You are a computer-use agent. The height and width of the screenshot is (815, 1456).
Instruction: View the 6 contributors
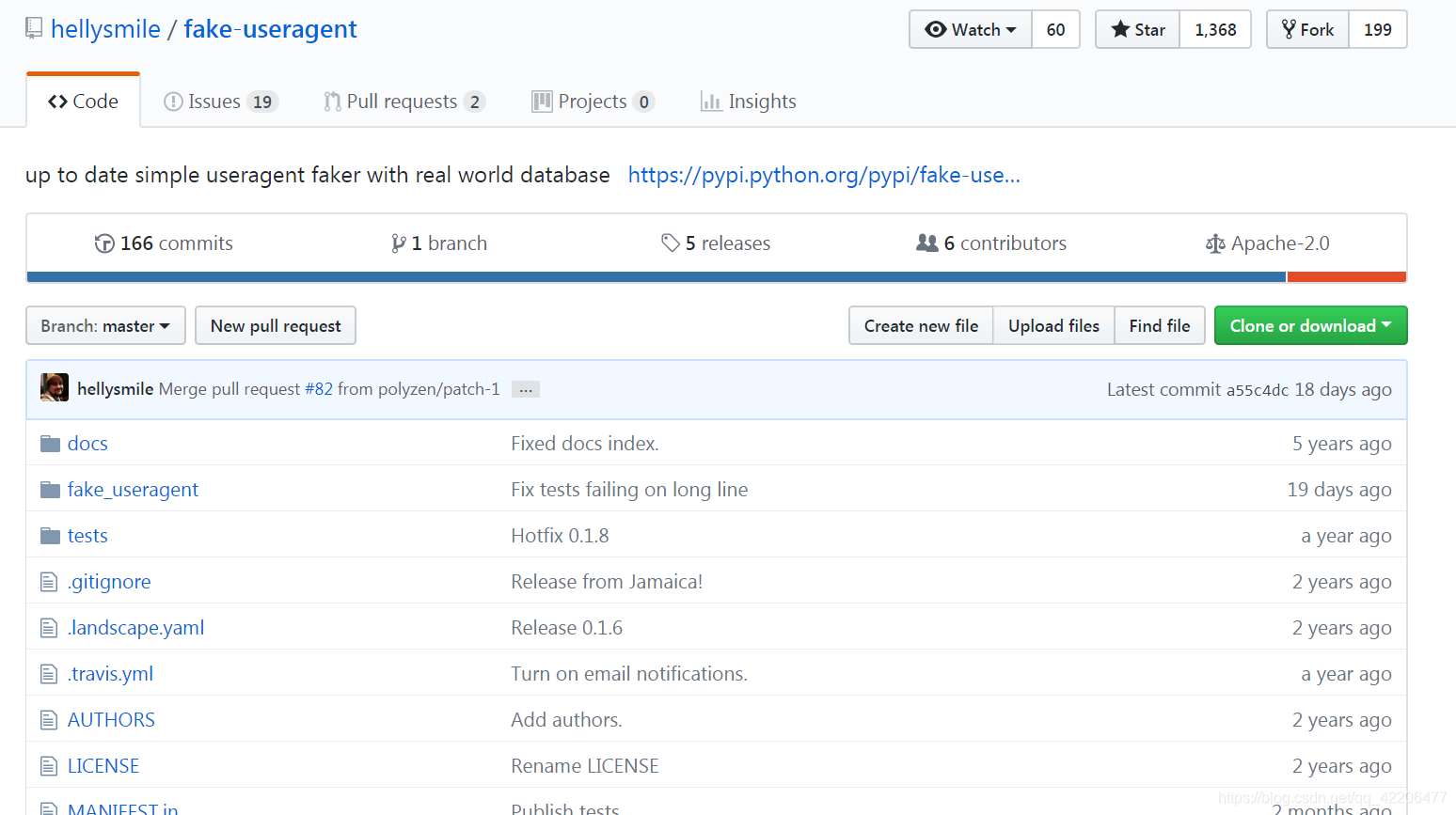991,243
